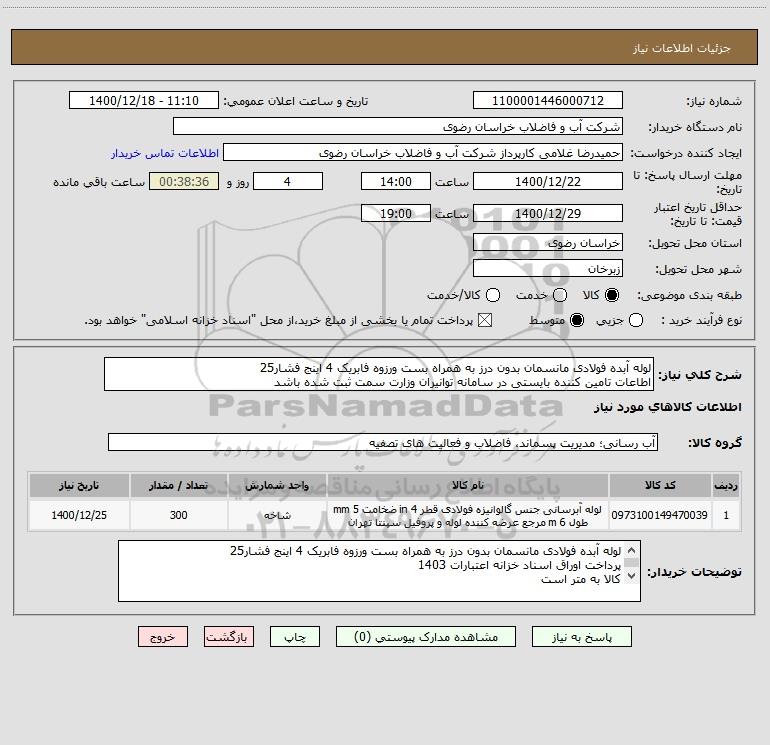770x745 pixels.
Task: Click the delivery city field زبرخان
Action: pyautogui.click(x=548, y=269)
